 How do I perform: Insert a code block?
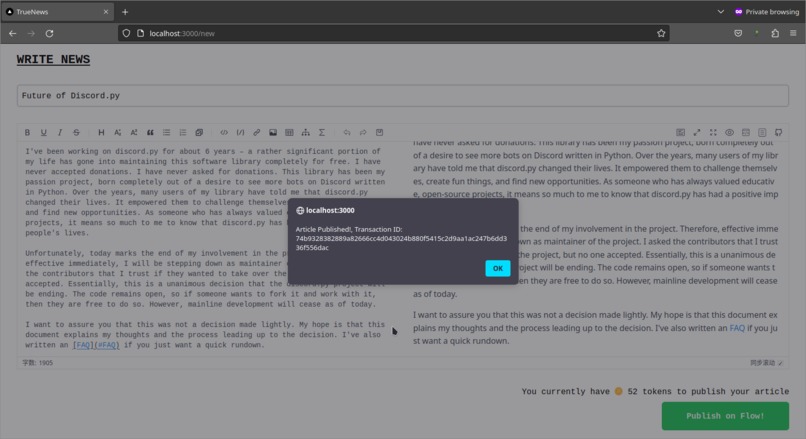240,133
